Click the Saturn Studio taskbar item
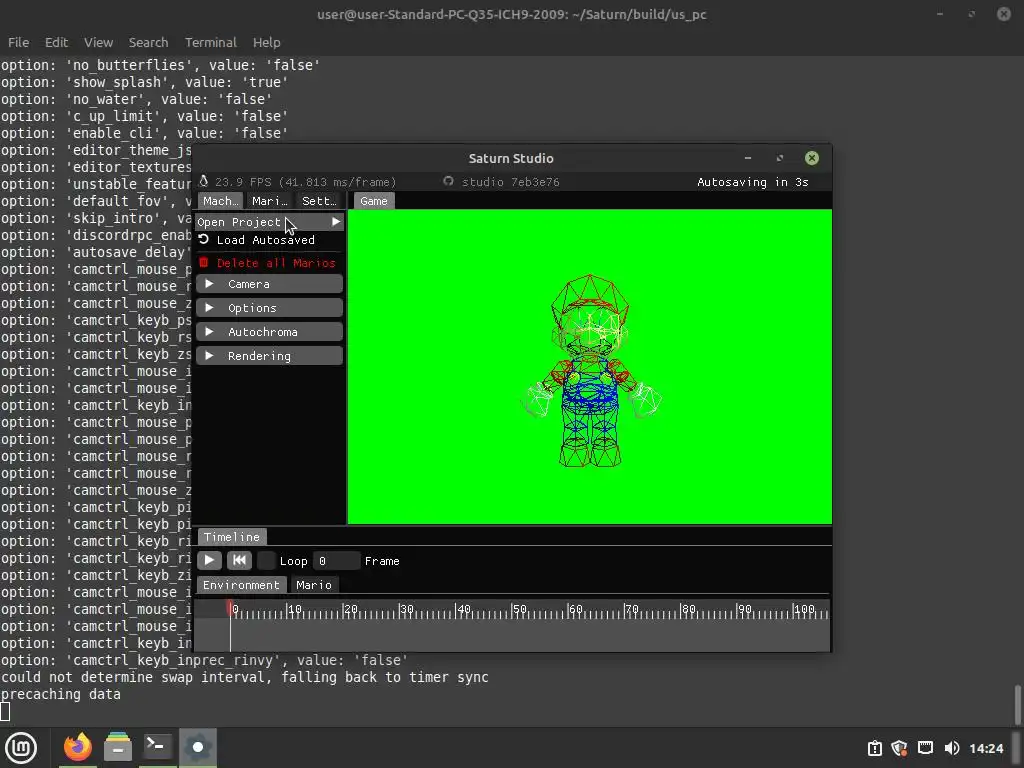1024x768 pixels. (x=198, y=747)
